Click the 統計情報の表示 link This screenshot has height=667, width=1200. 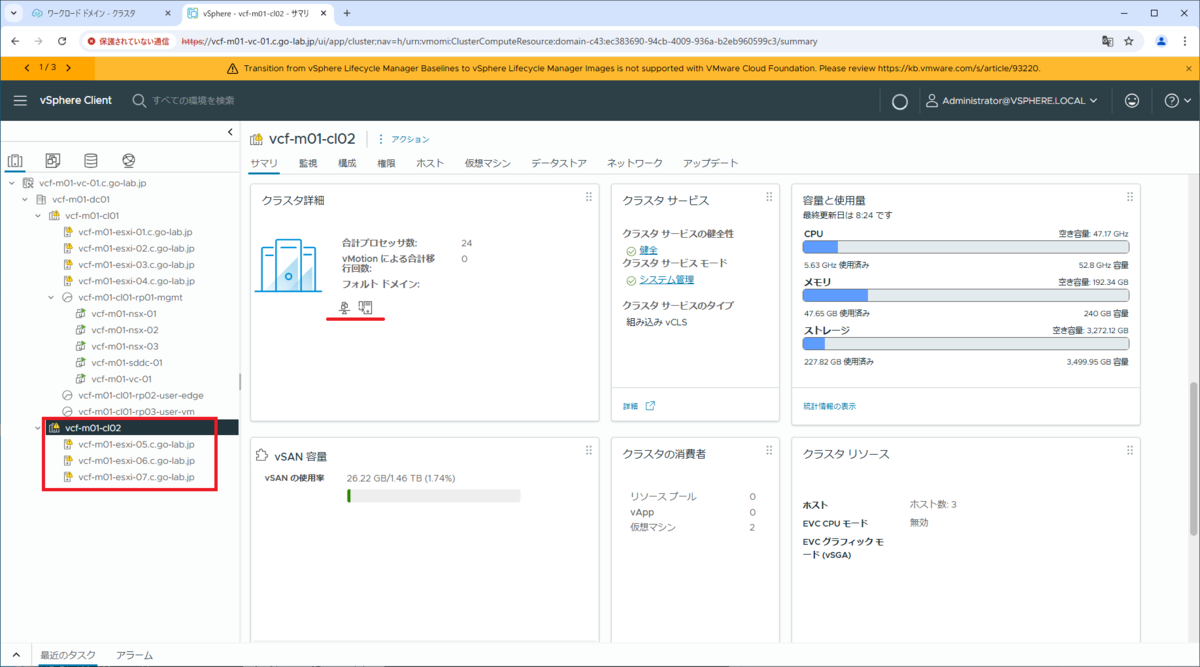coord(830,406)
